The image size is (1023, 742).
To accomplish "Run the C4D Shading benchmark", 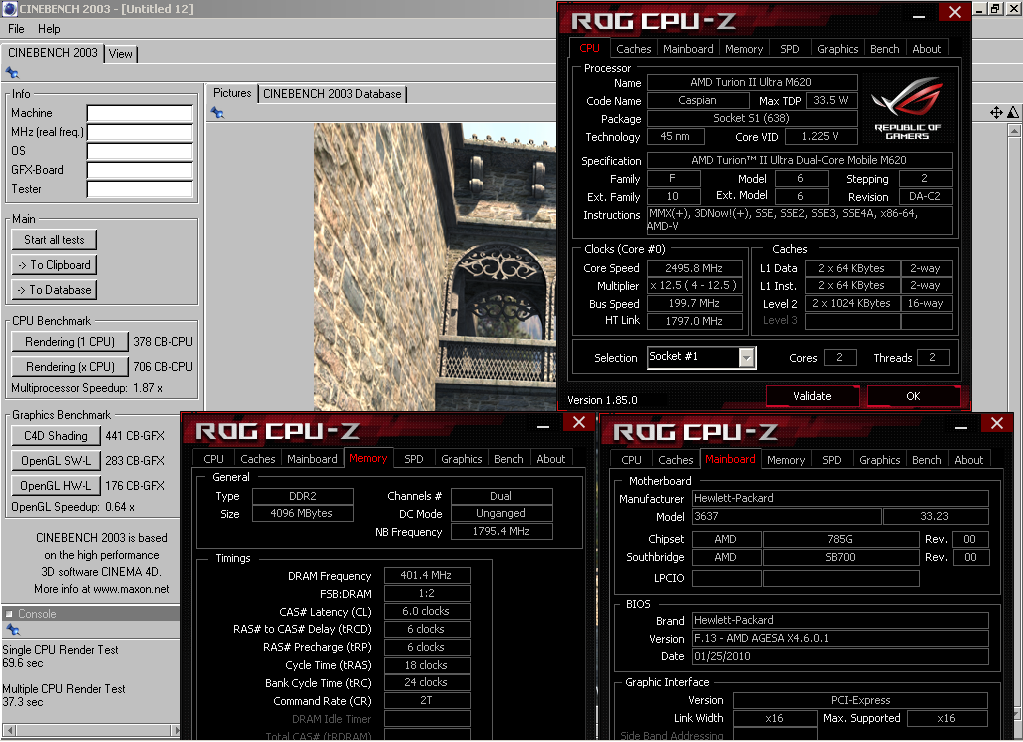I will [x=55, y=436].
